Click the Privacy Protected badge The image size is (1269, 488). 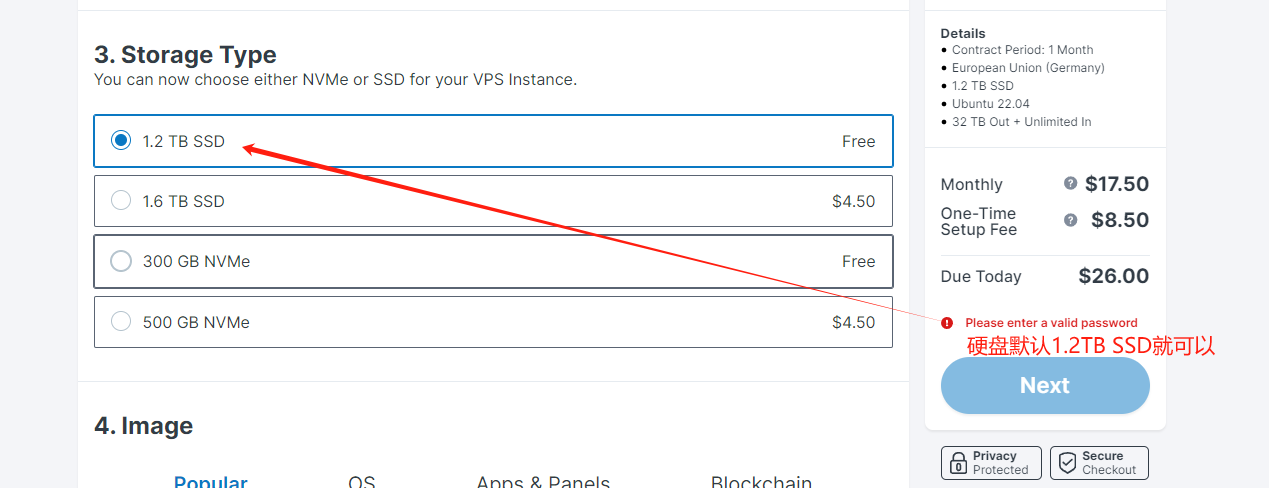[x=991, y=463]
